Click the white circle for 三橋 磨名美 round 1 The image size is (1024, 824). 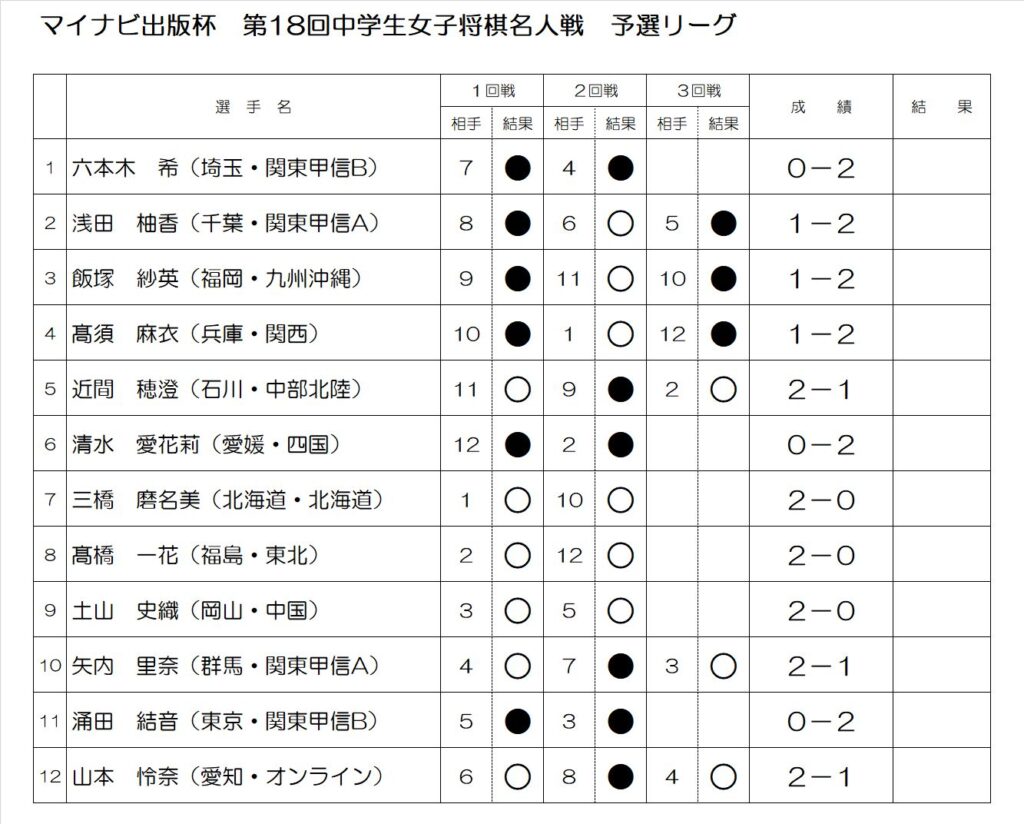tap(517, 500)
